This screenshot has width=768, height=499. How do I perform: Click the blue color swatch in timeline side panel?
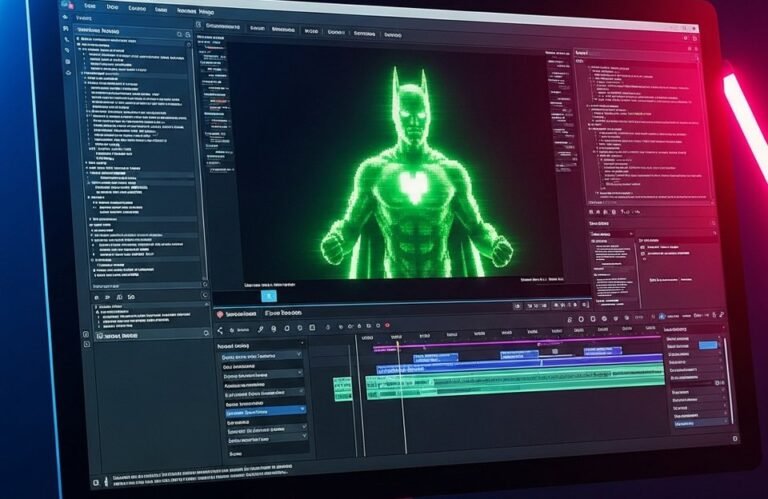(708, 345)
